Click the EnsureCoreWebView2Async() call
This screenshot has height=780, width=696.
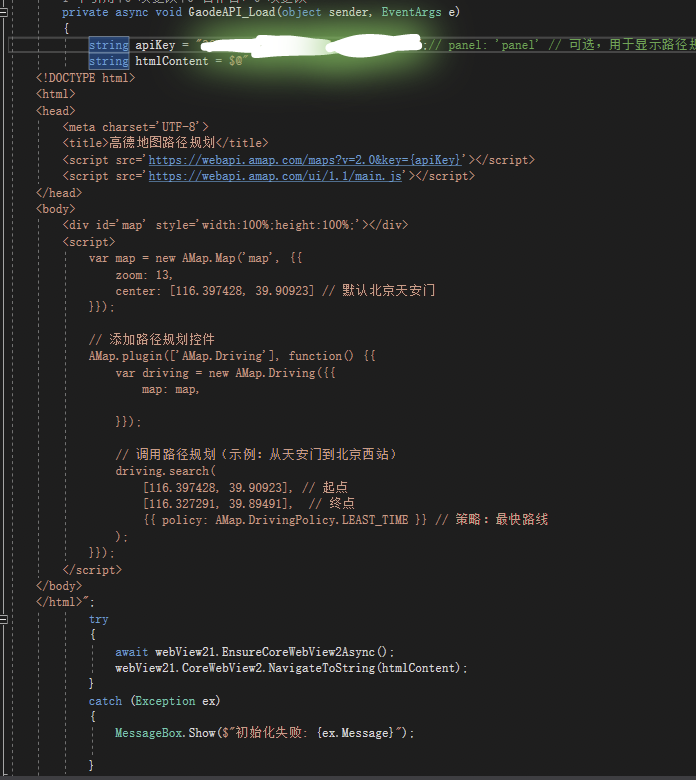304,652
